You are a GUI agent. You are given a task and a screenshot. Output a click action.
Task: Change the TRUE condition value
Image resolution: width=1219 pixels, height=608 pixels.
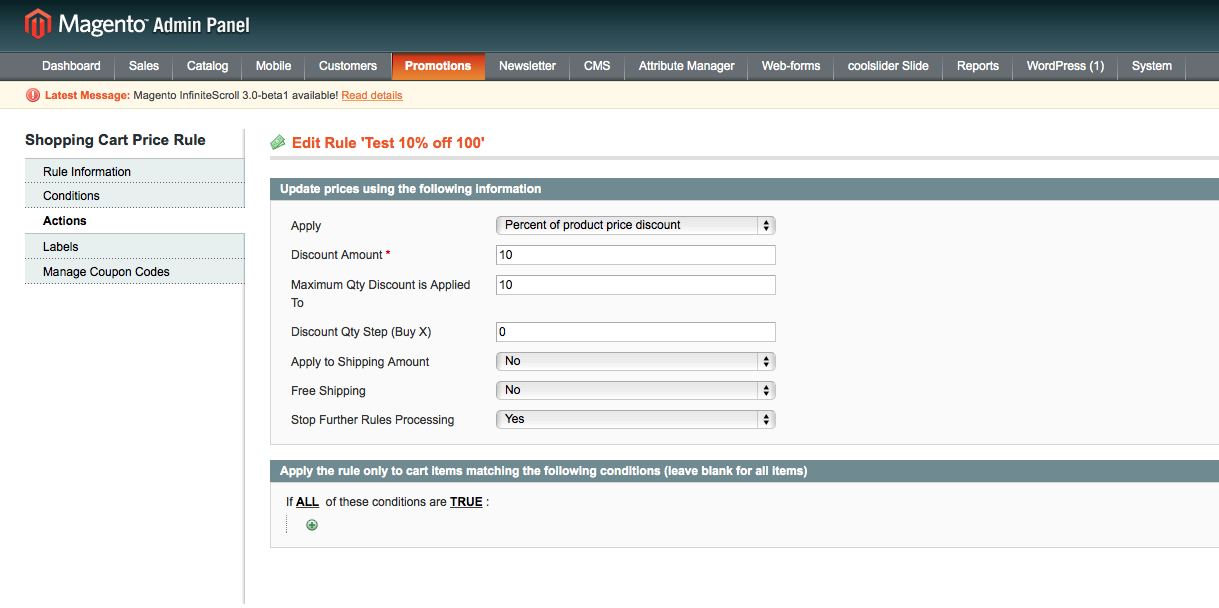(x=466, y=502)
